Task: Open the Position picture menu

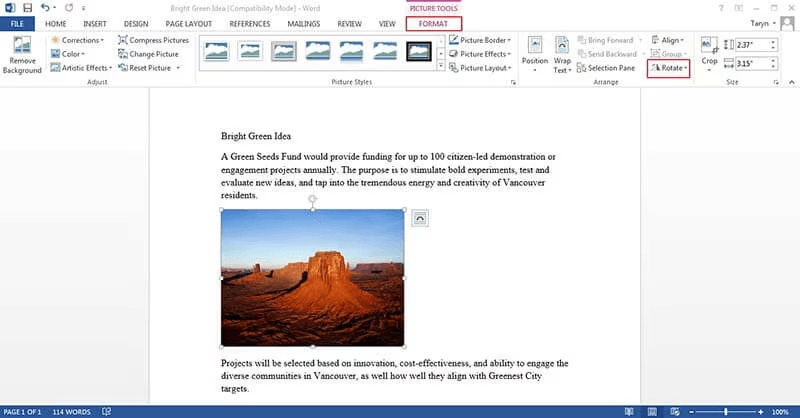Action: (534, 52)
